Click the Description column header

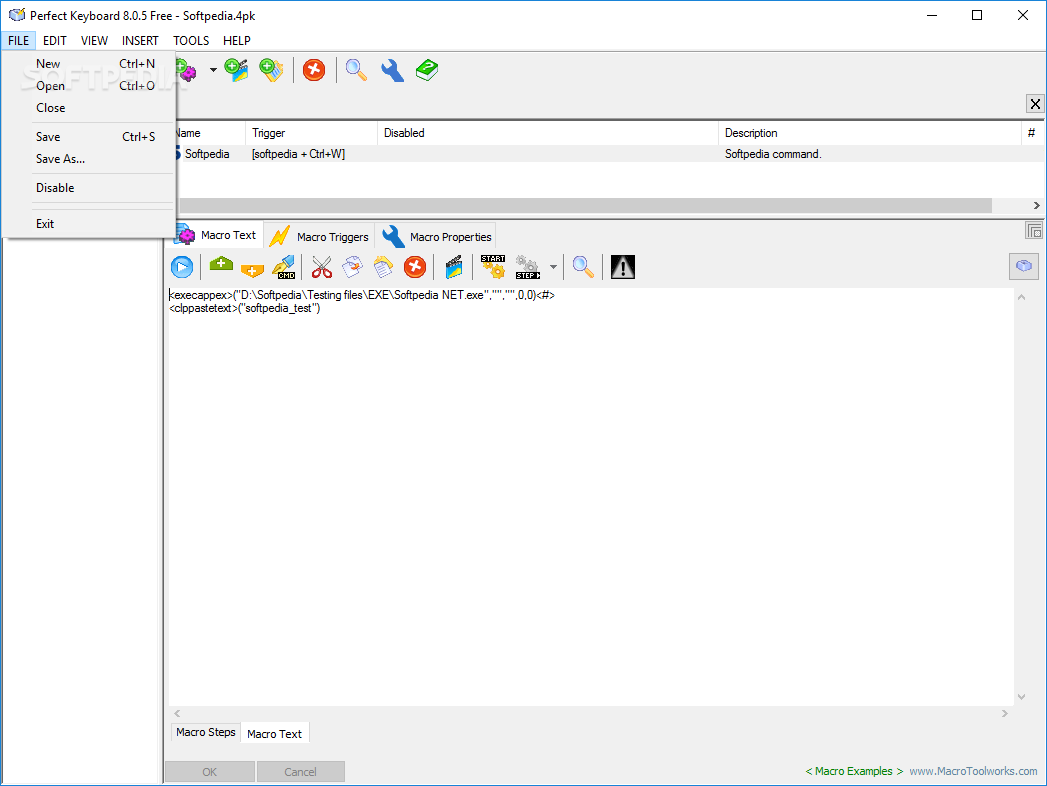pos(869,133)
